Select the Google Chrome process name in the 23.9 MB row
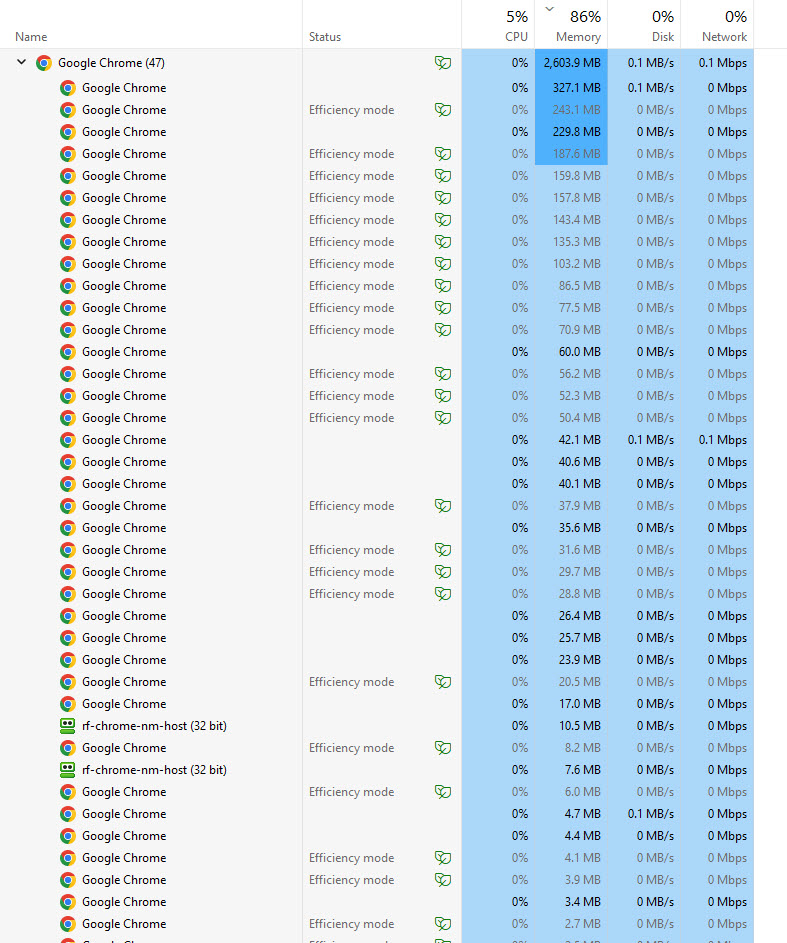787x943 pixels. (124, 660)
